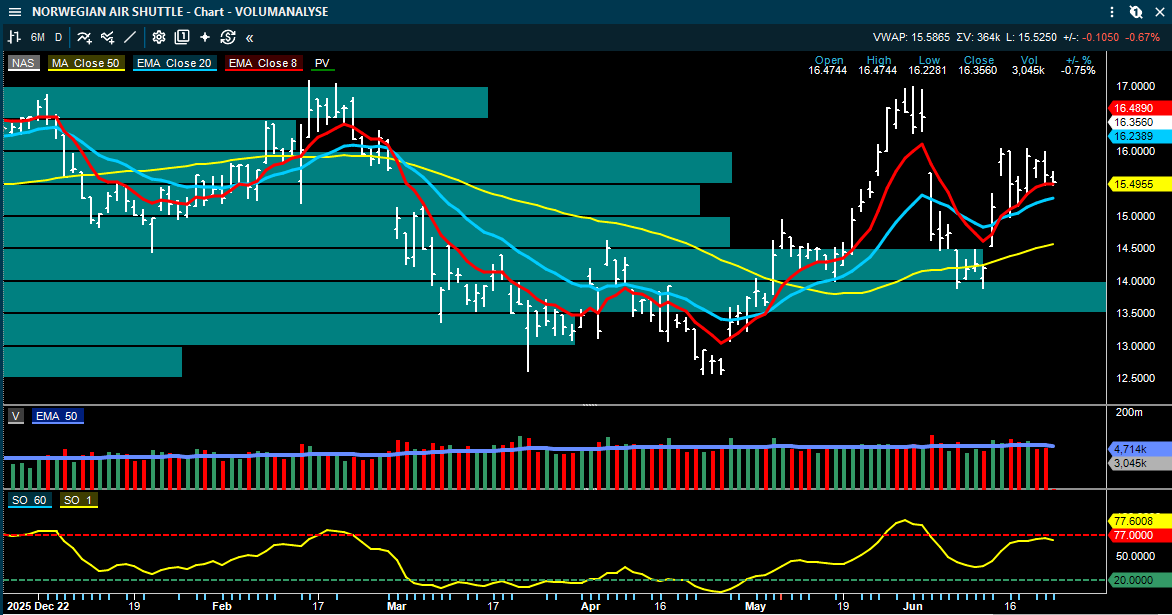Screen dimensions: 1172x615
Task: Click the add indicator icon
Action: tap(84, 37)
